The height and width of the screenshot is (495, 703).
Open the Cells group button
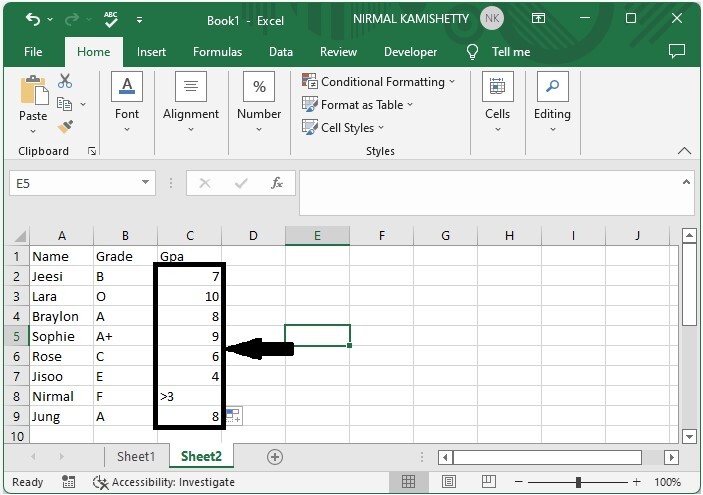tap(497, 102)
